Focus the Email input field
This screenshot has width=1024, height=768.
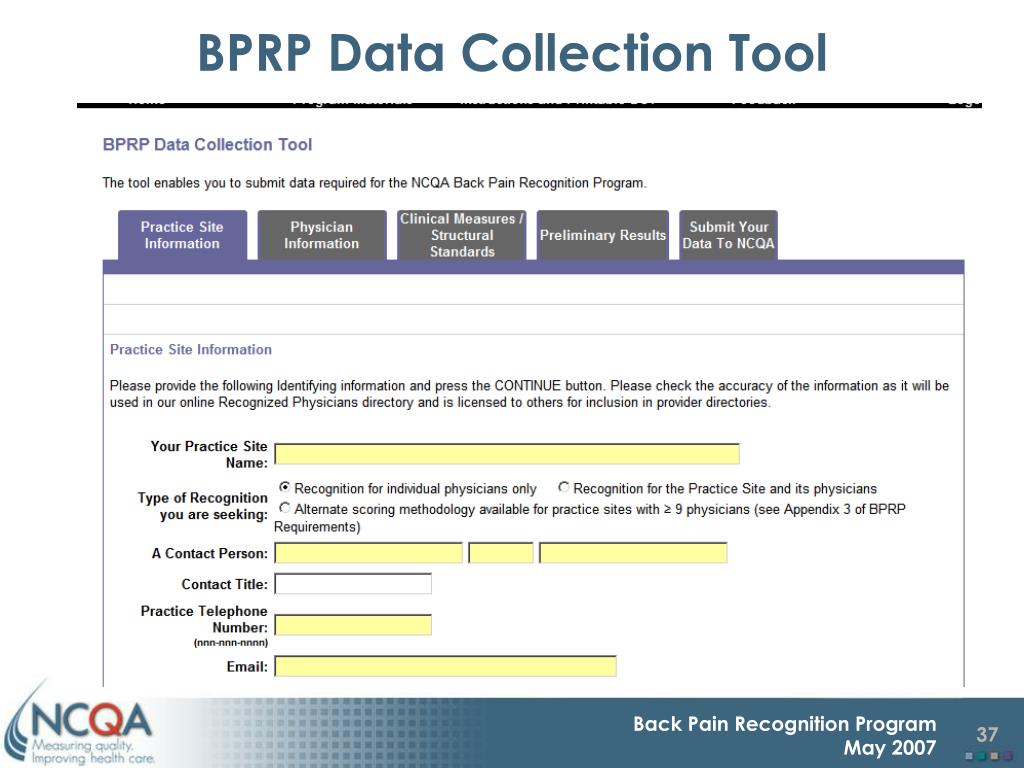click(x=445, y=666)
